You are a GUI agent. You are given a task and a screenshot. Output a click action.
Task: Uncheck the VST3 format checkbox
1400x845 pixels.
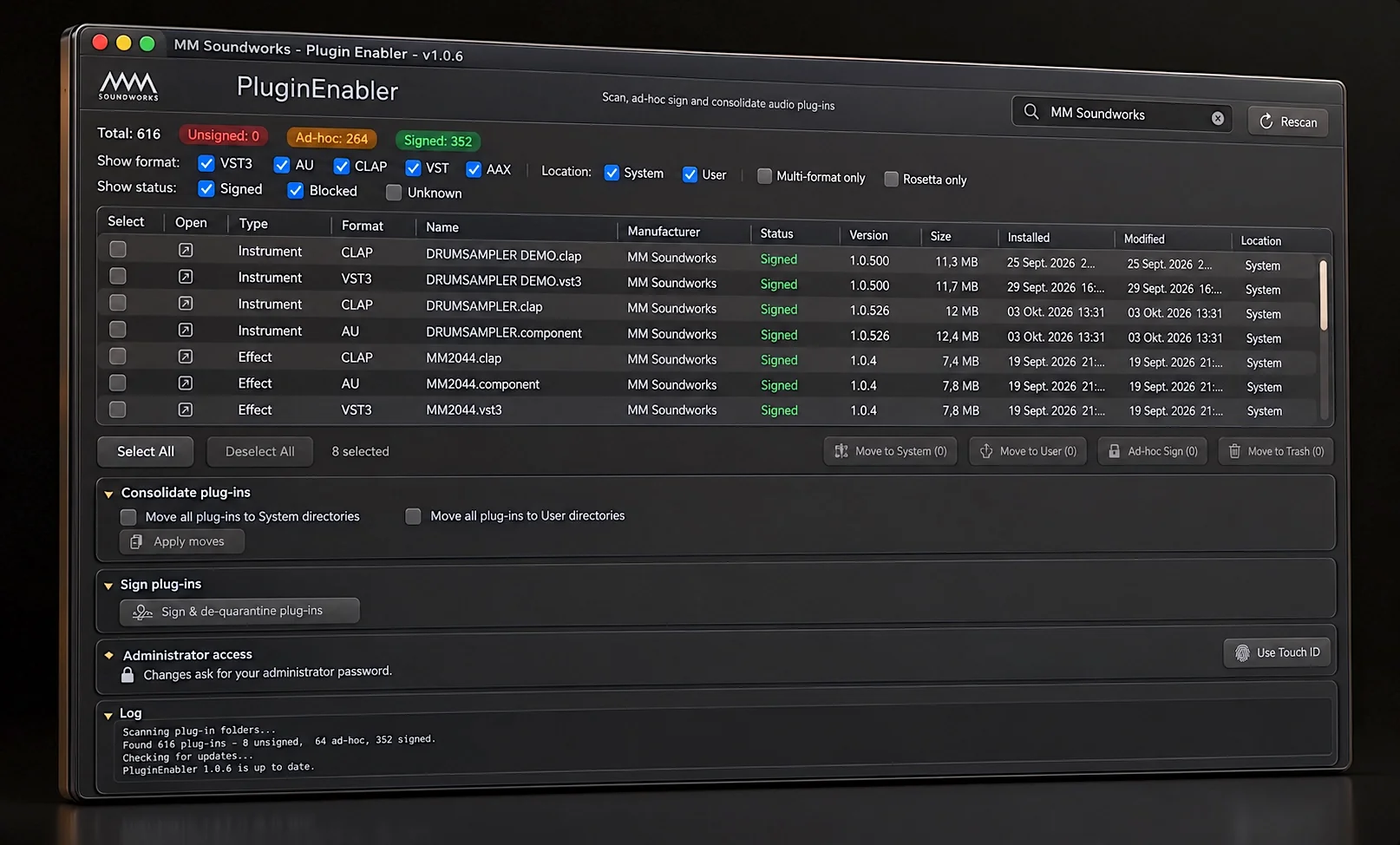coord(206,163)
